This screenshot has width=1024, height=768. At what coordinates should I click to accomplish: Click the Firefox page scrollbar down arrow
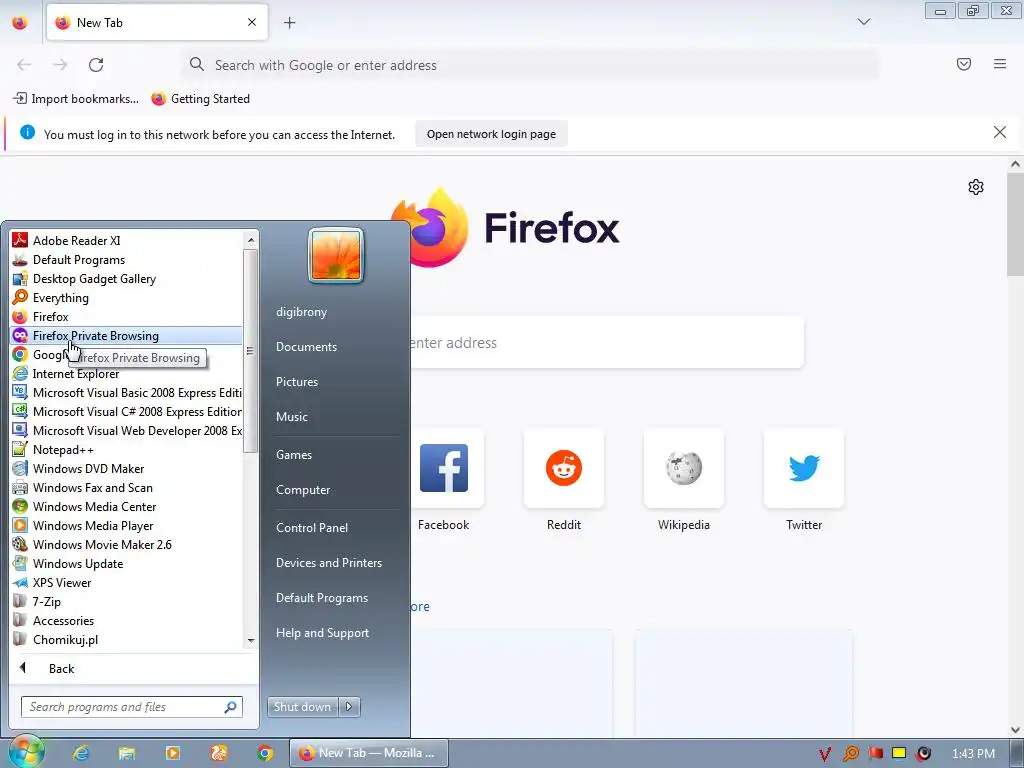click(1015, 729)
